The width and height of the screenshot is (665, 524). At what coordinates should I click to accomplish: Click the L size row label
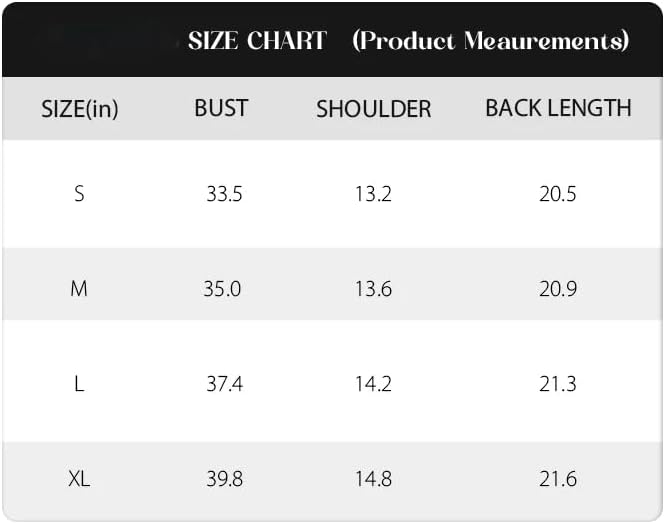(79, 384)
